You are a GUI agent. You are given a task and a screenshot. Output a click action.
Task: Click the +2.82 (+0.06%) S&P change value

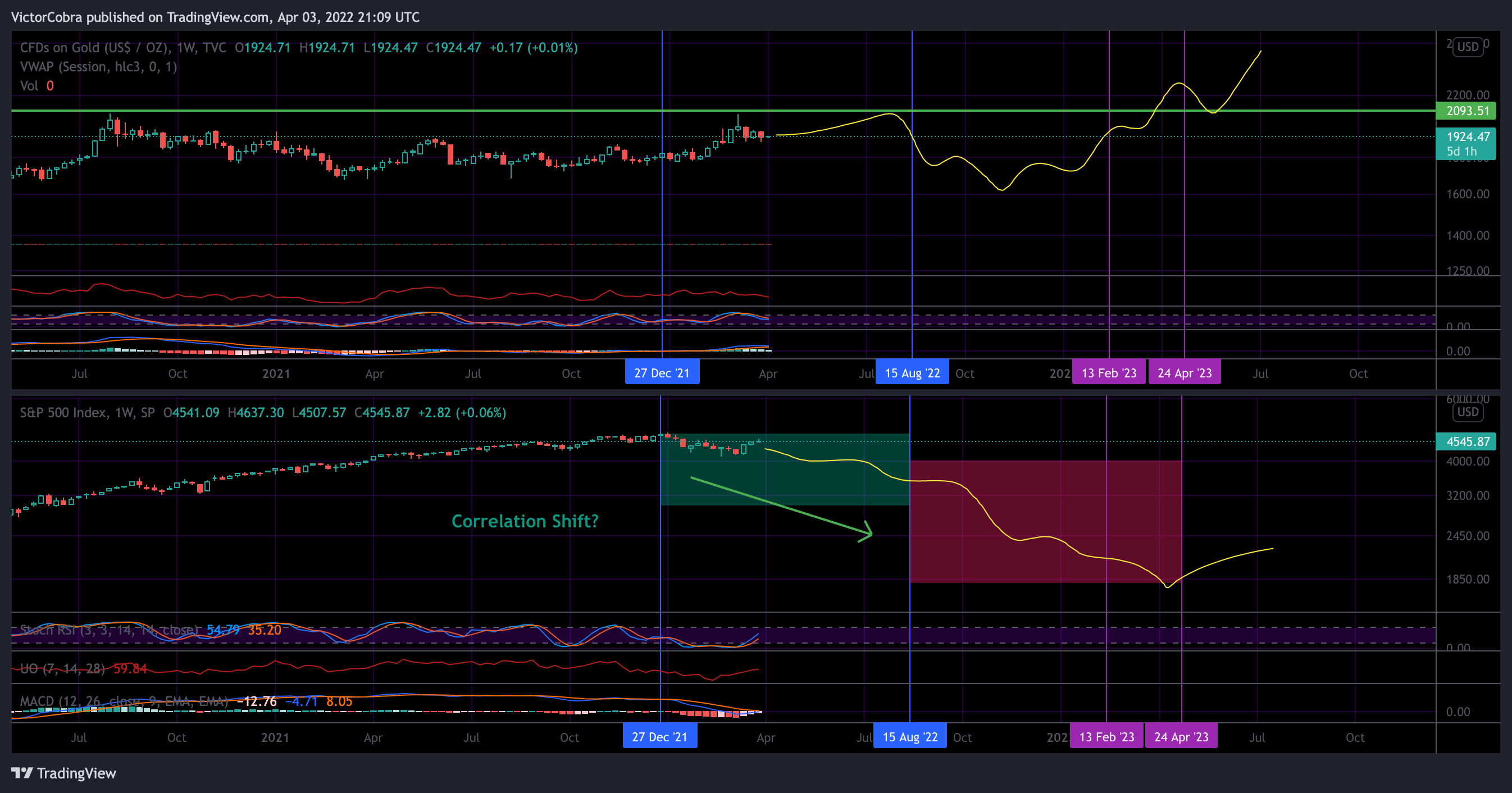(x=462, y=413)
